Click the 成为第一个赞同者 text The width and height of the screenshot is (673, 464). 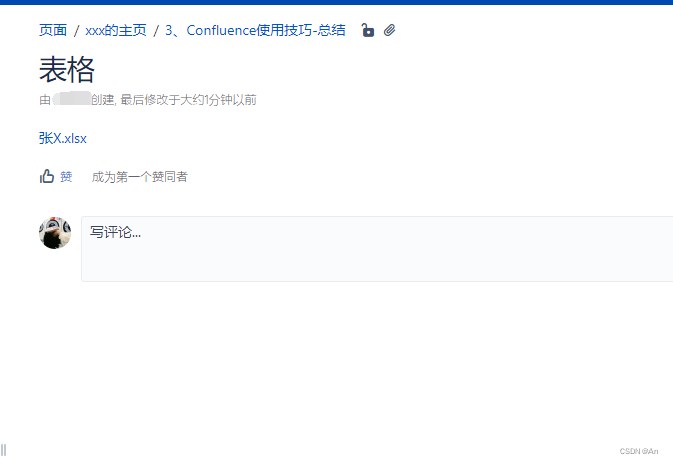coord(139,176)
